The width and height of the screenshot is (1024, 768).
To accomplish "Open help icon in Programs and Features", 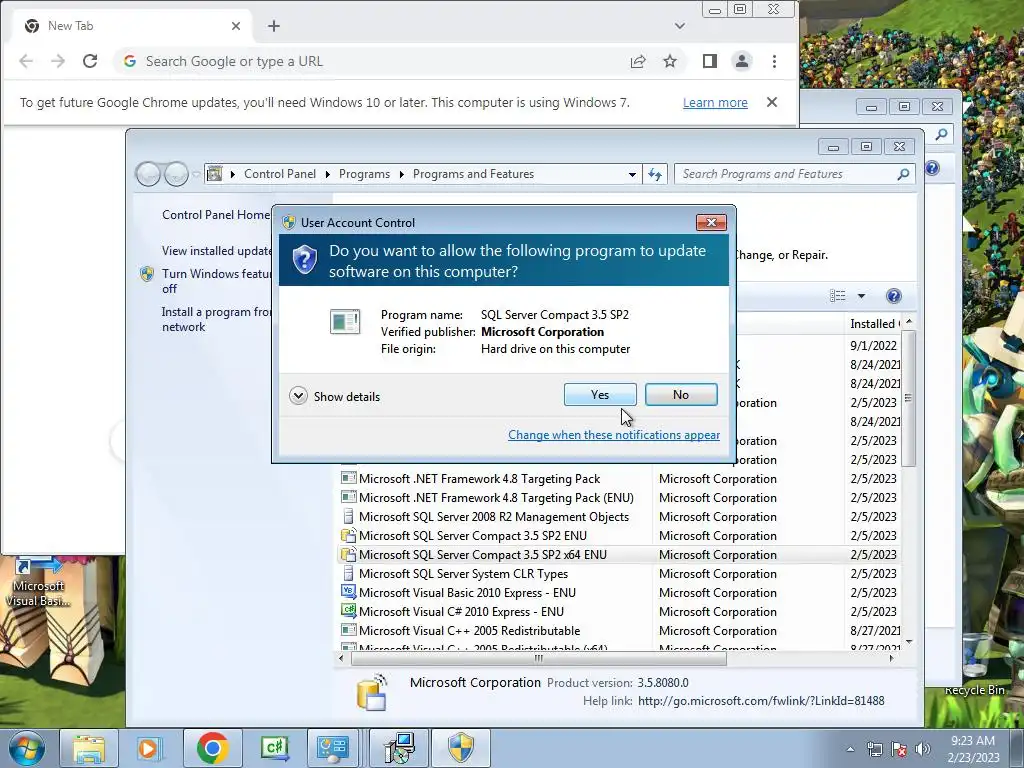I will [x=893, y=296].
